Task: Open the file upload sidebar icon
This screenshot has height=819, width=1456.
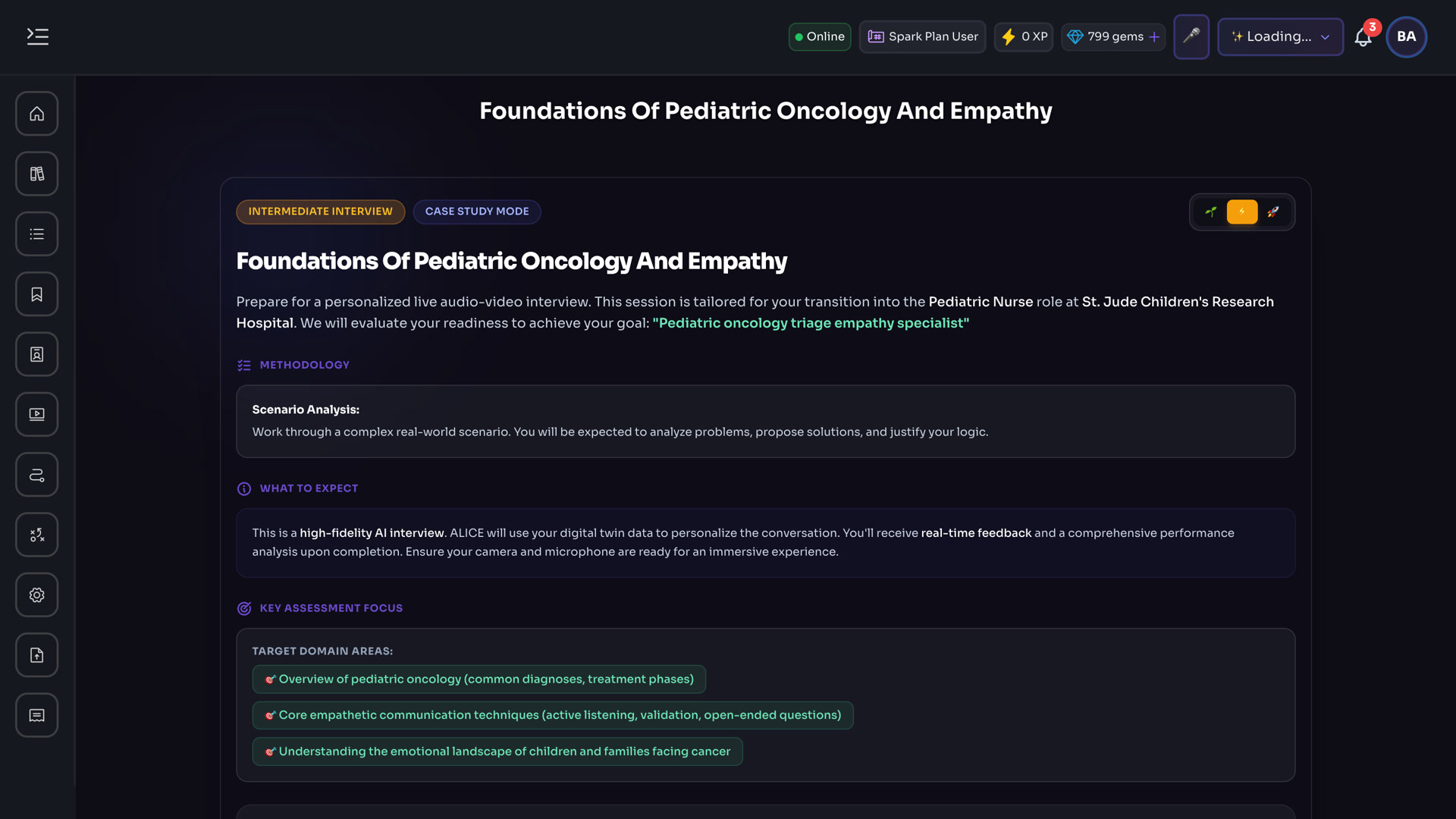Action: (x=37, y=655)
